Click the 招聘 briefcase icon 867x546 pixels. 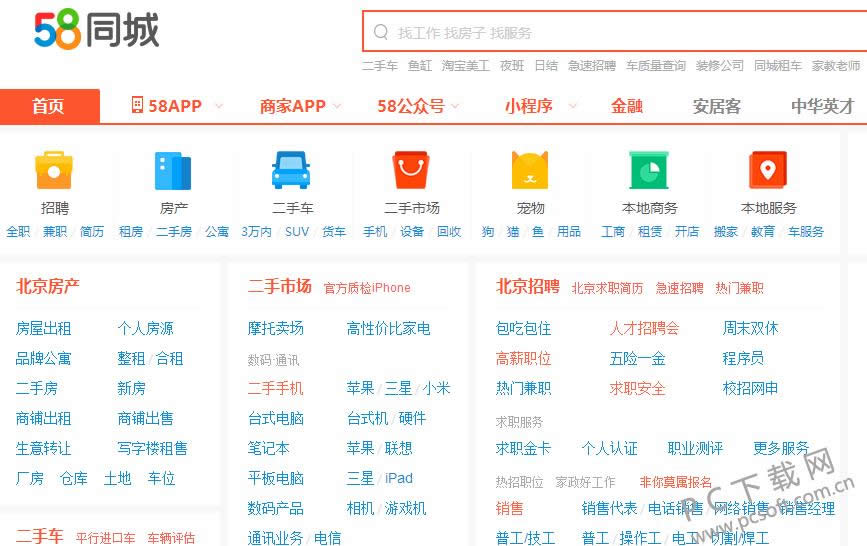click(x=54, y=170)
